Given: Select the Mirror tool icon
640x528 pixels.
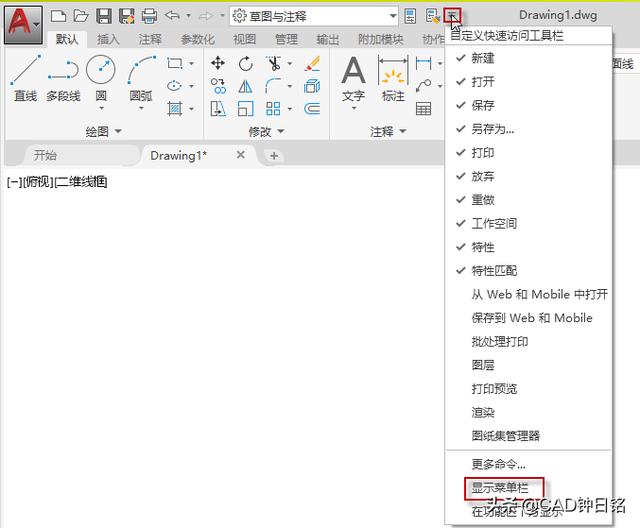Looking at the screenshot, I should [245, 86].
